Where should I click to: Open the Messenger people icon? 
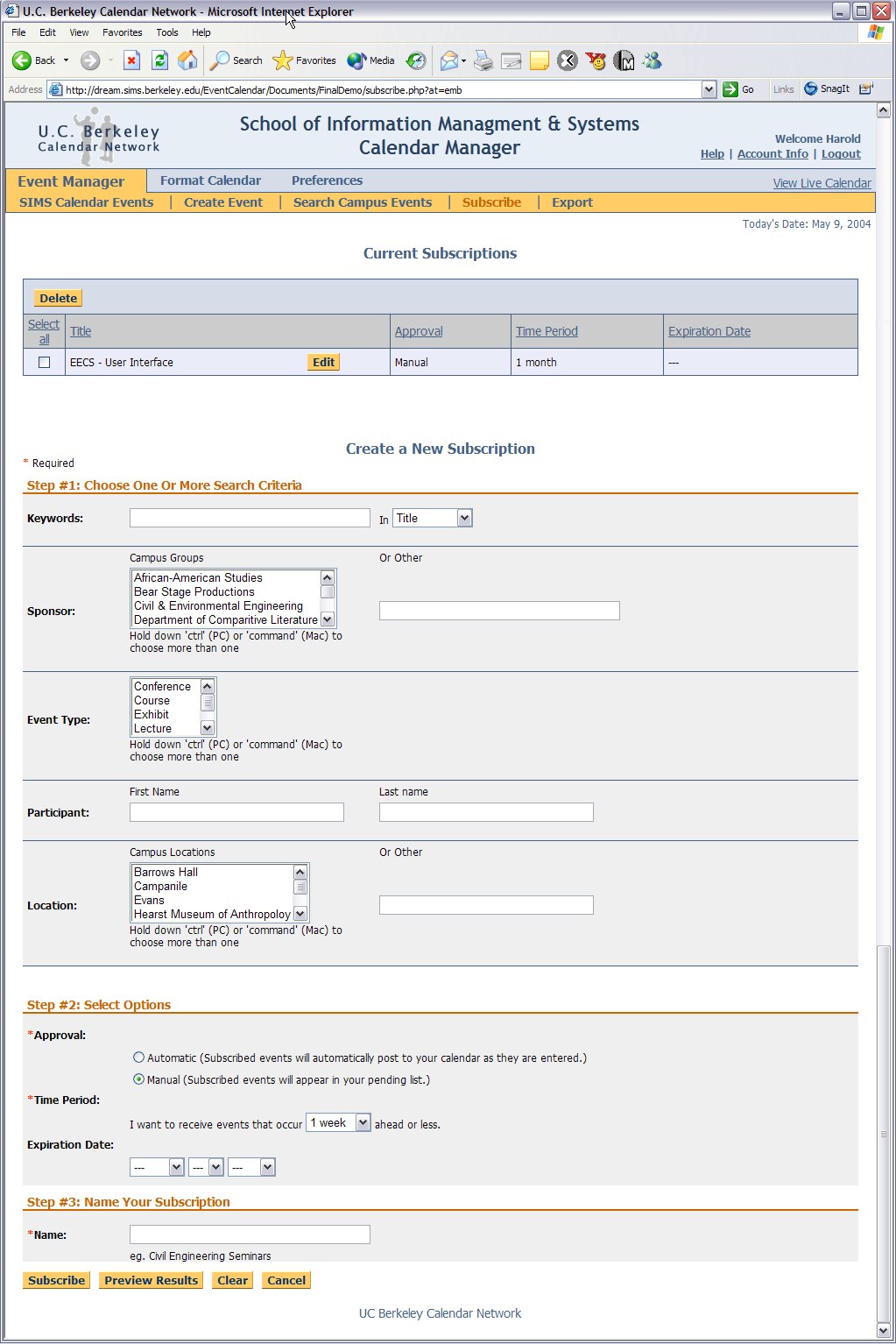tap(652, 60)
